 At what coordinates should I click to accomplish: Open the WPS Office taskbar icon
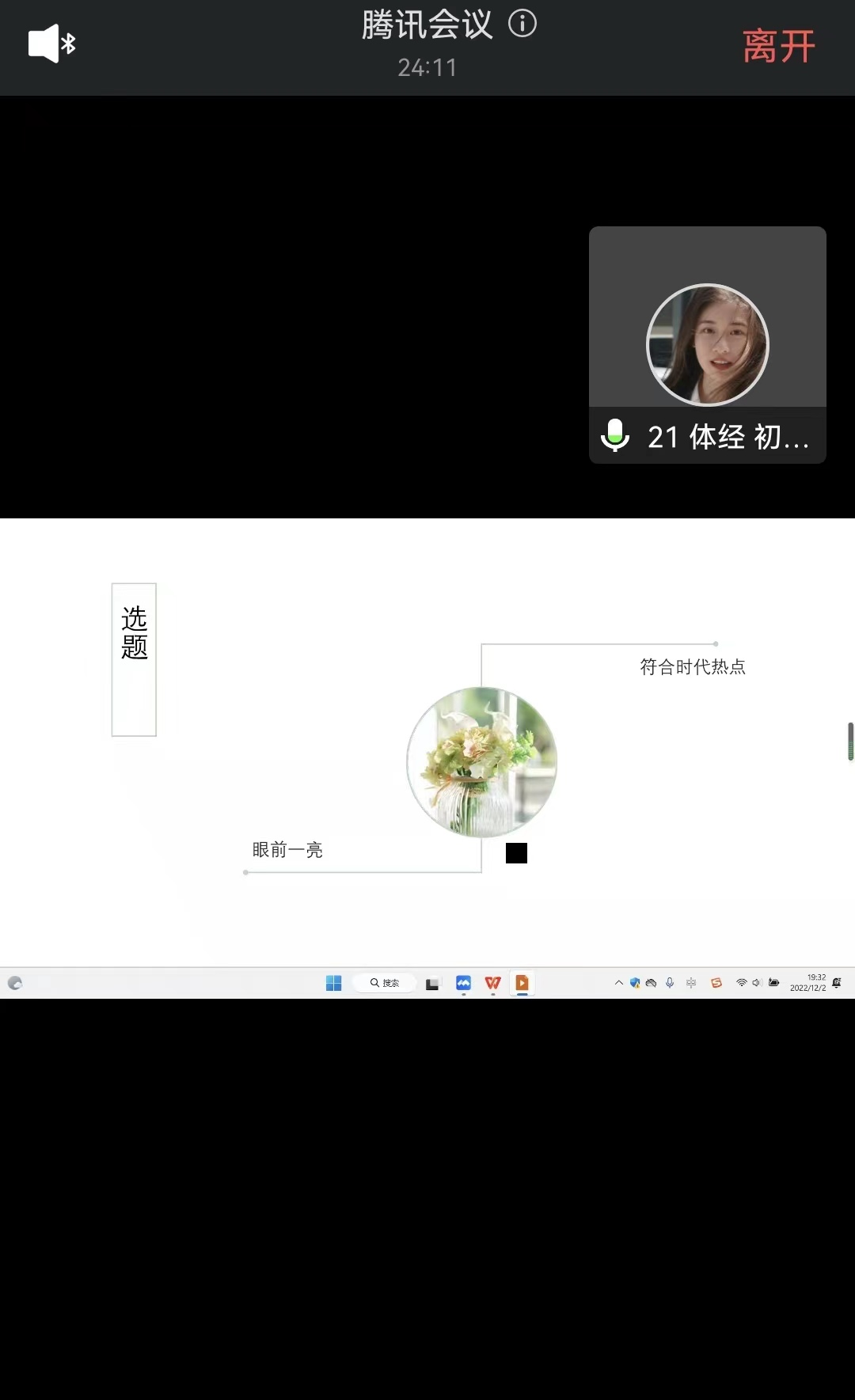[492, 983]
